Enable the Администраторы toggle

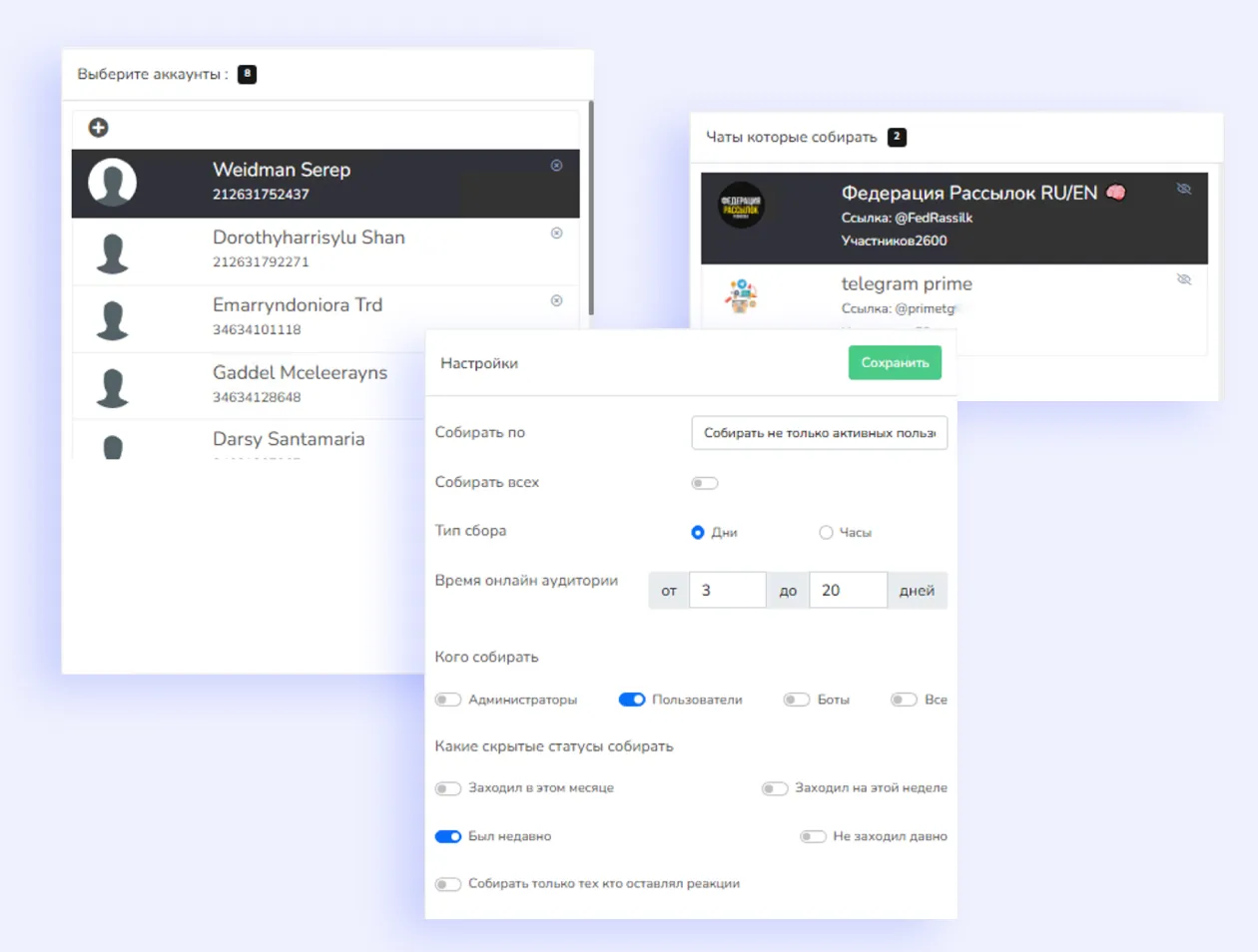coord(448,700)
